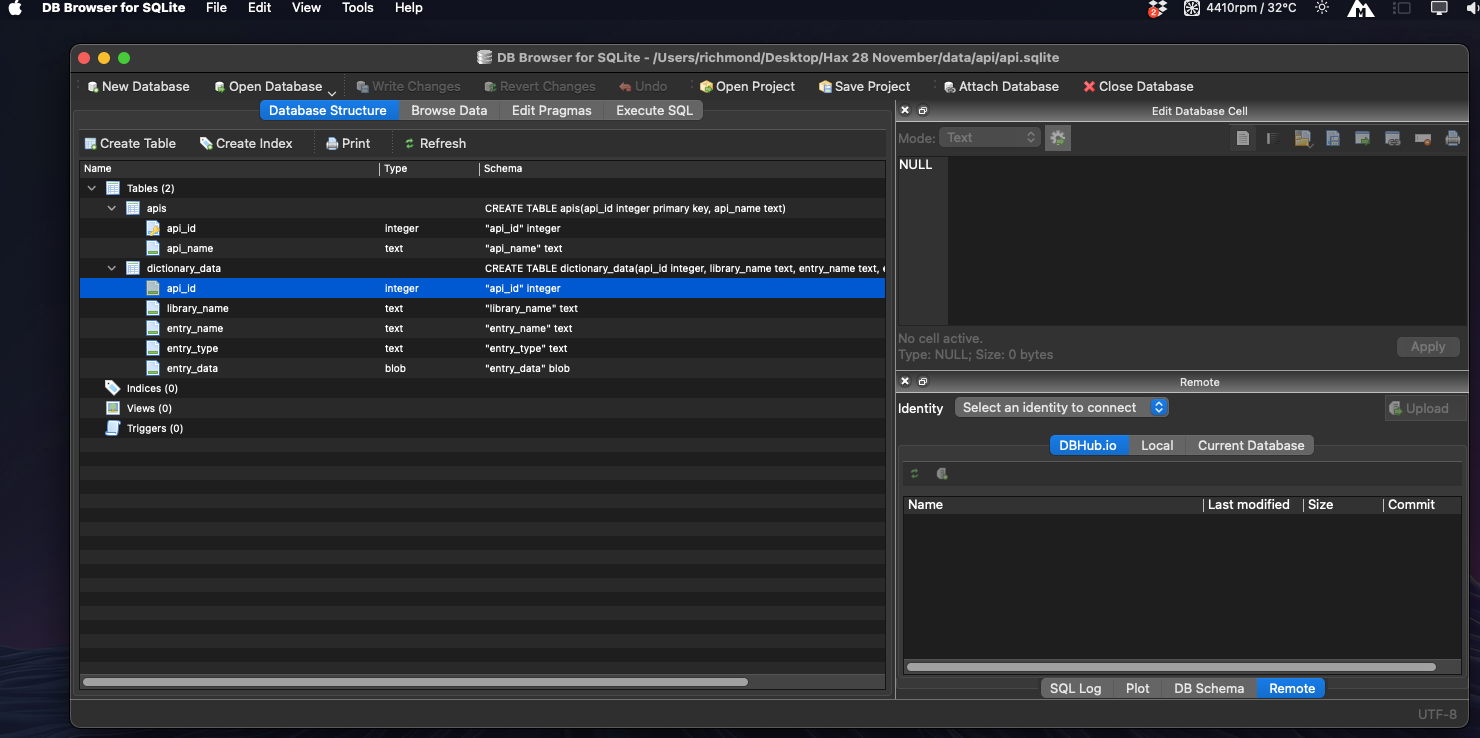Click the link export icon in cell editor

(x=1393, y=138)
